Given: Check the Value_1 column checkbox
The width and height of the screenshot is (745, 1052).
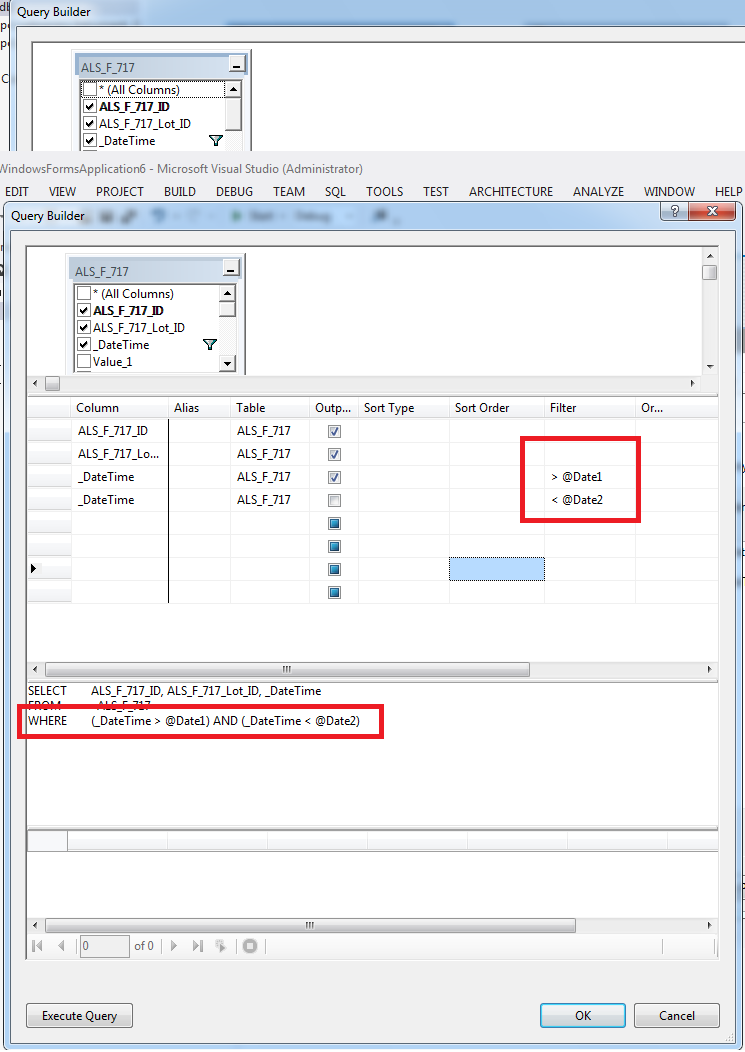Looking at the screenshot, I should (84, 362).
